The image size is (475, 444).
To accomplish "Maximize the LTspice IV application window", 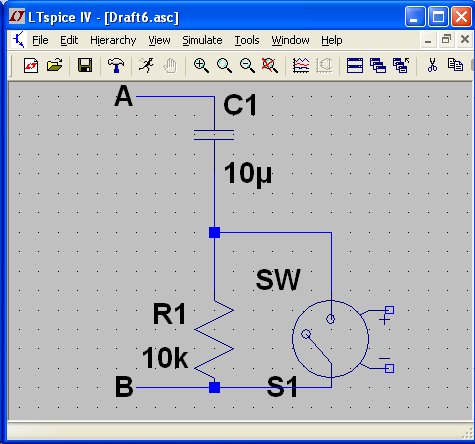I will coord(438,16).
